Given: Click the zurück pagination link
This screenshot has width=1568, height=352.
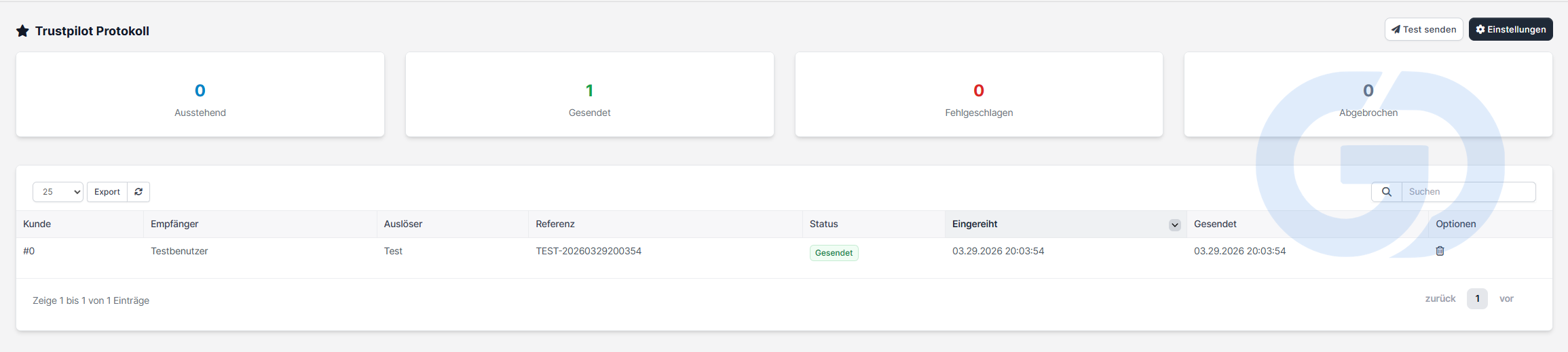Looking at the screenshot, I should (x=1440, y=298).
